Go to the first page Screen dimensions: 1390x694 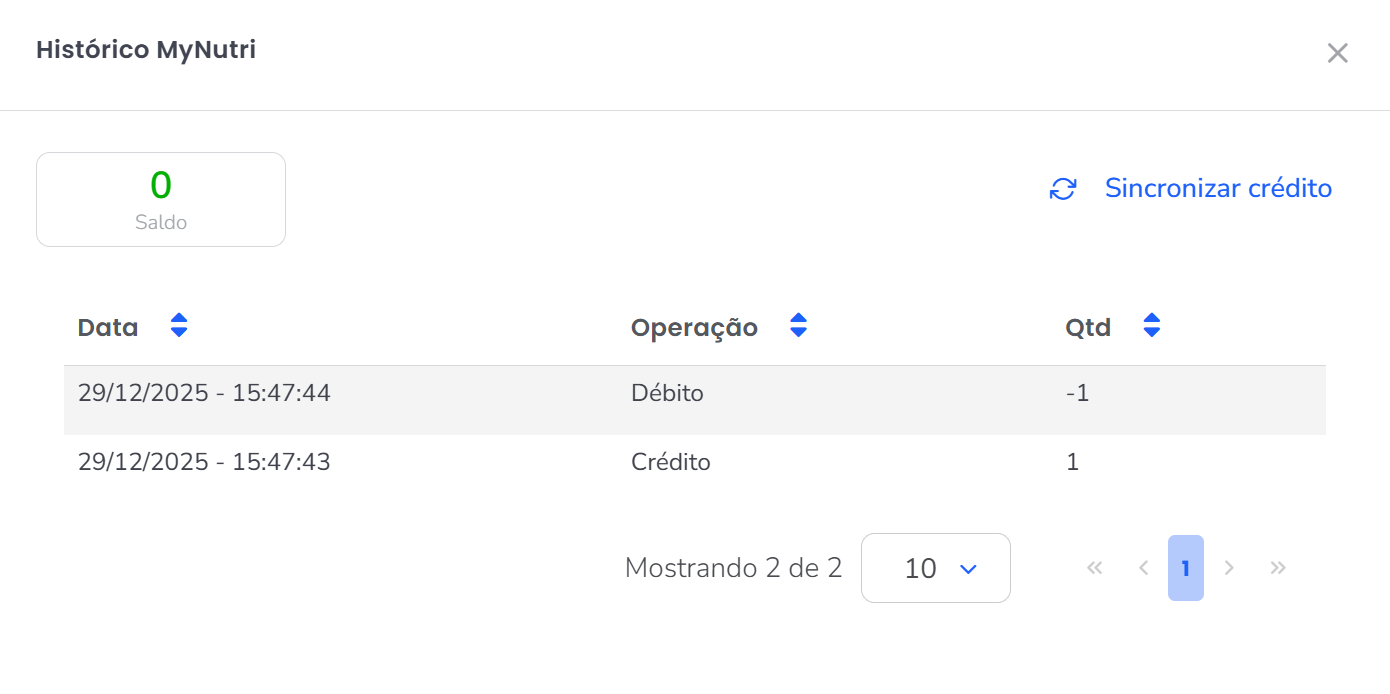click(1094, 568)
